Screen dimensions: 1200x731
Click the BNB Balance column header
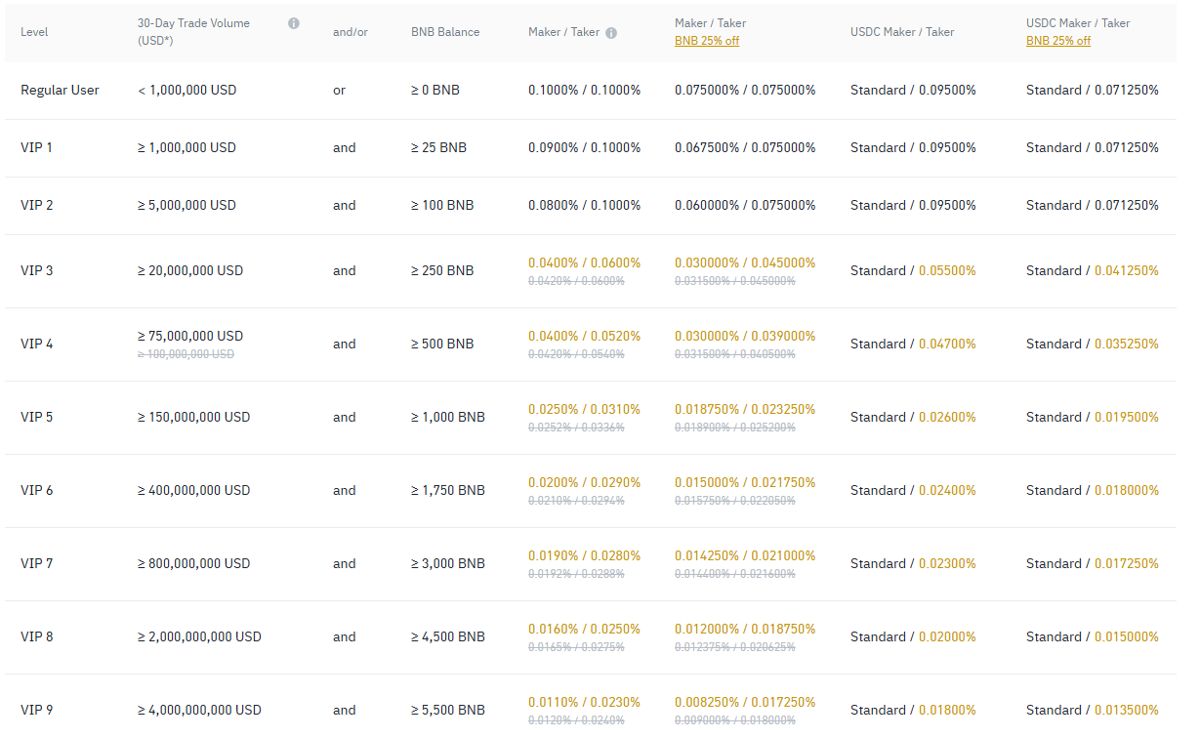coord(445,32)
